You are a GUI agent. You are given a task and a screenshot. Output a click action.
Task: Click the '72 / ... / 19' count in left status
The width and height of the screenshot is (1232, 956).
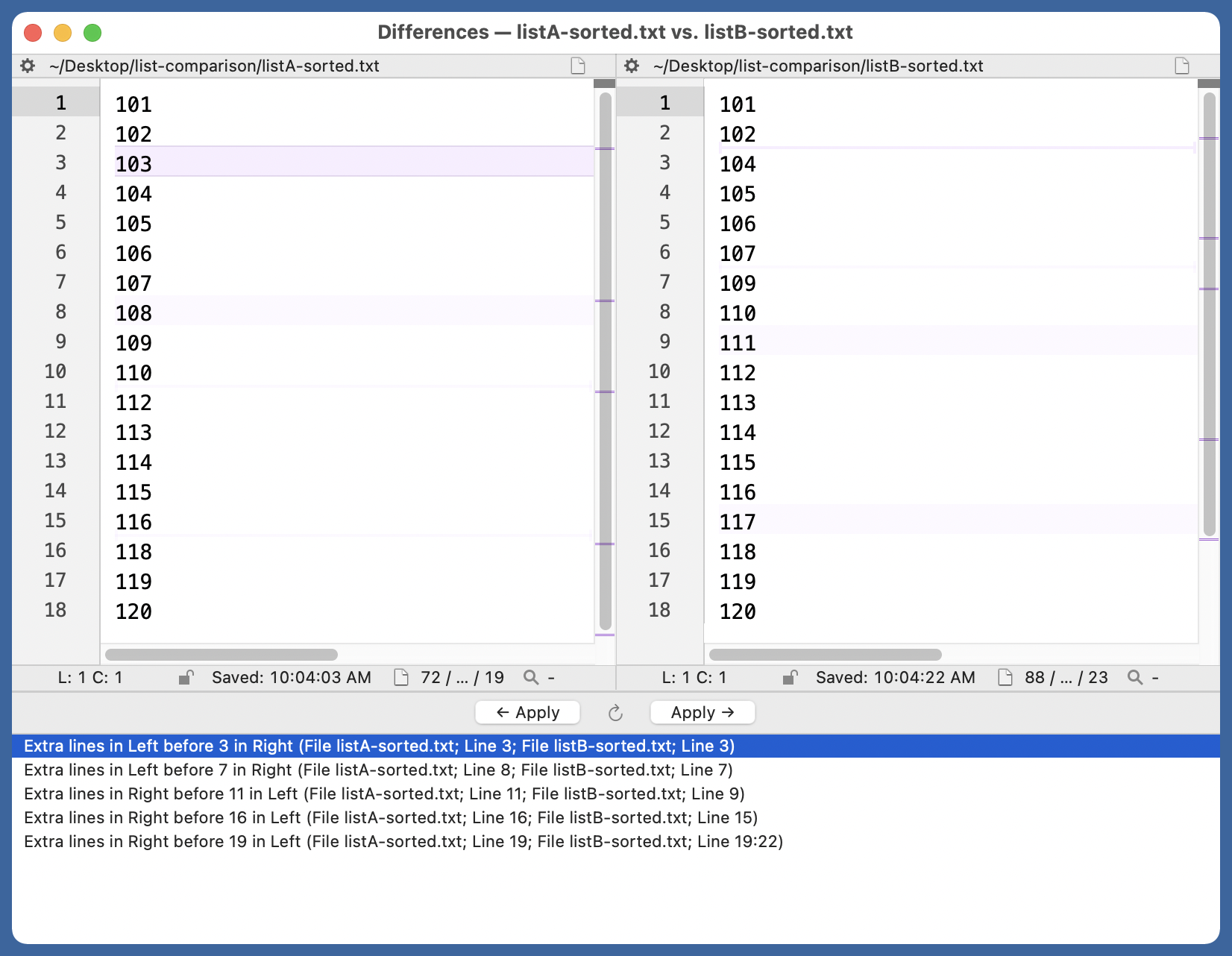462,677
